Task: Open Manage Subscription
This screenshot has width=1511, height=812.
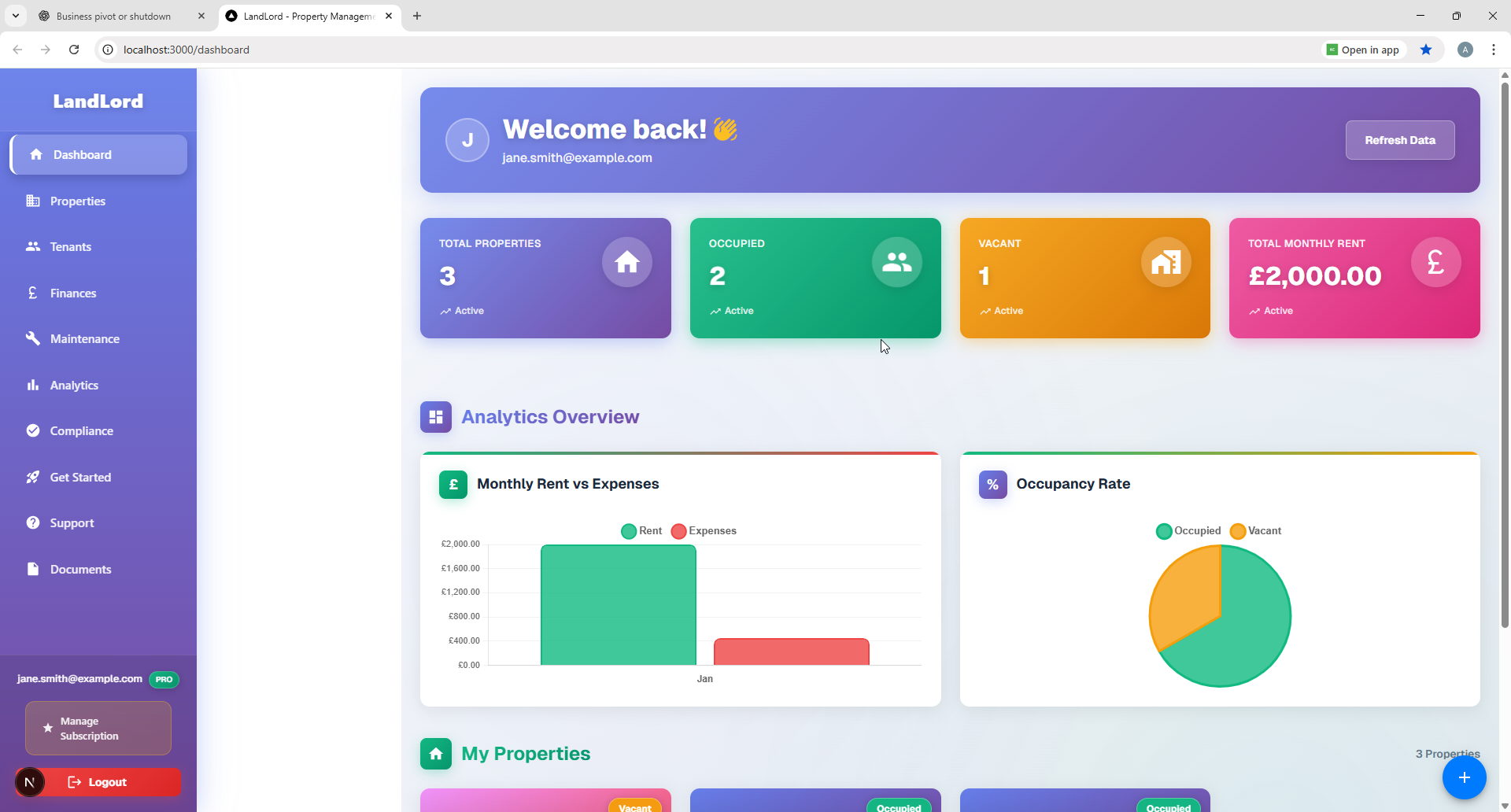Action: tap(97, 728)
